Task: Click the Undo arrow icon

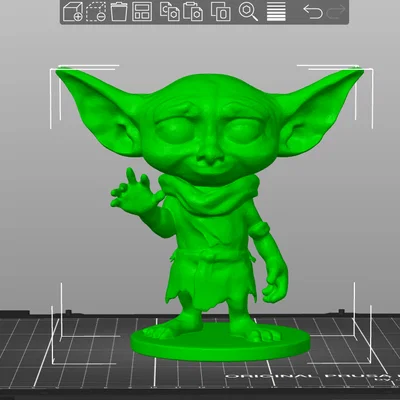Action: tap(313, 12)
